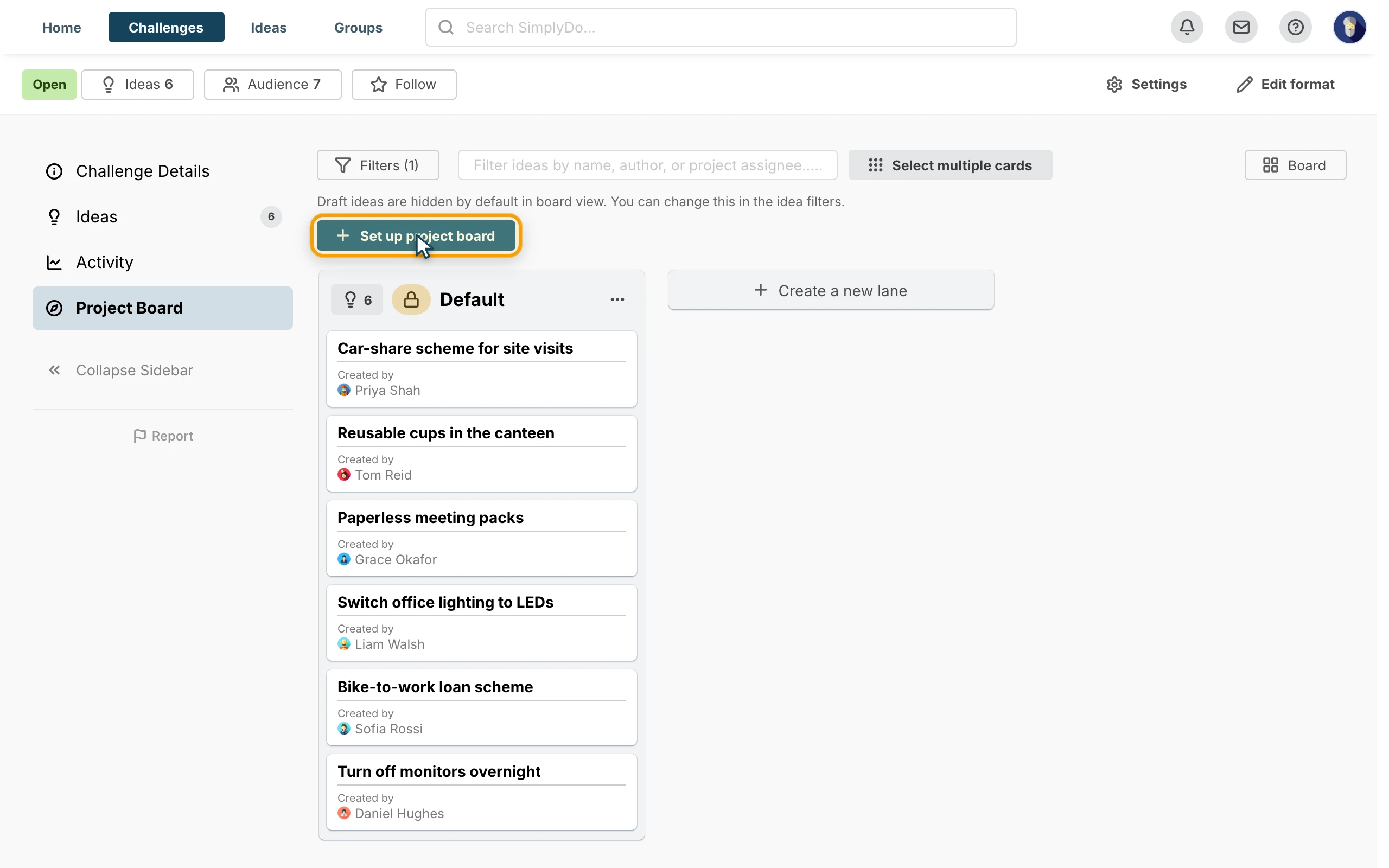Open the user profile avatar

(1349, 27)
